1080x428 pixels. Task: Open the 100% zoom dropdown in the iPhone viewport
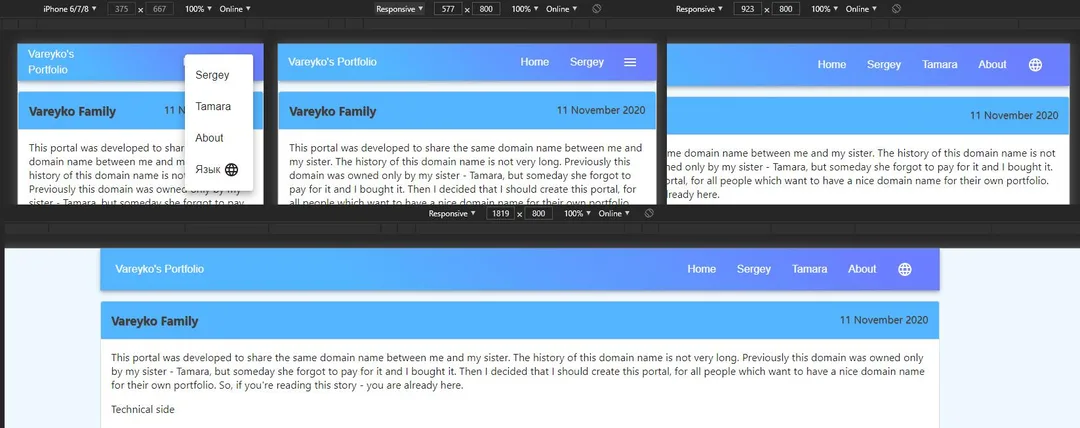tap(198, 9)
